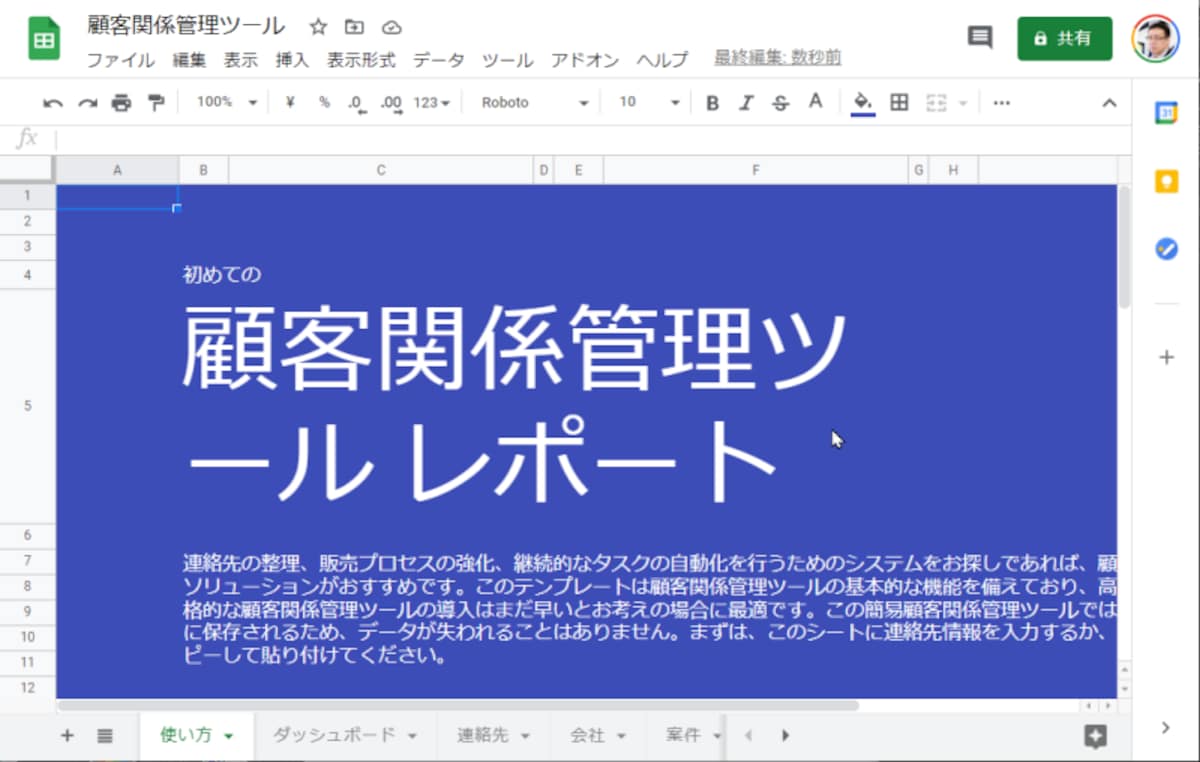The height and width of the screenshot is (762, 1200).
Task: Star the document
Action: [318, 27]
